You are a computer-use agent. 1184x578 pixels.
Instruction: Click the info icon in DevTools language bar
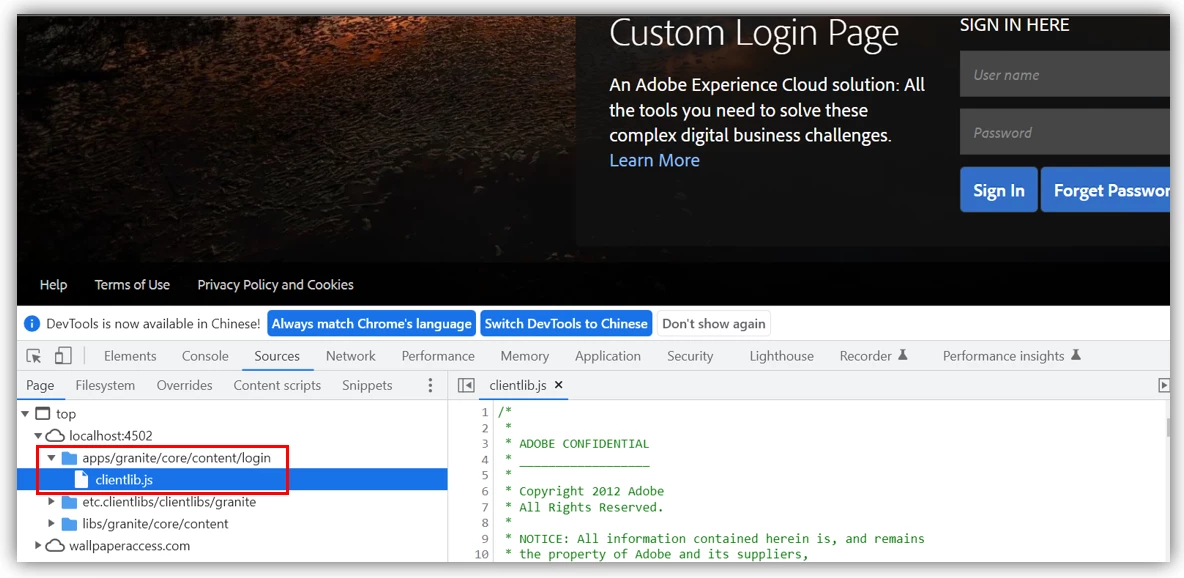click(x=32, y=324)
